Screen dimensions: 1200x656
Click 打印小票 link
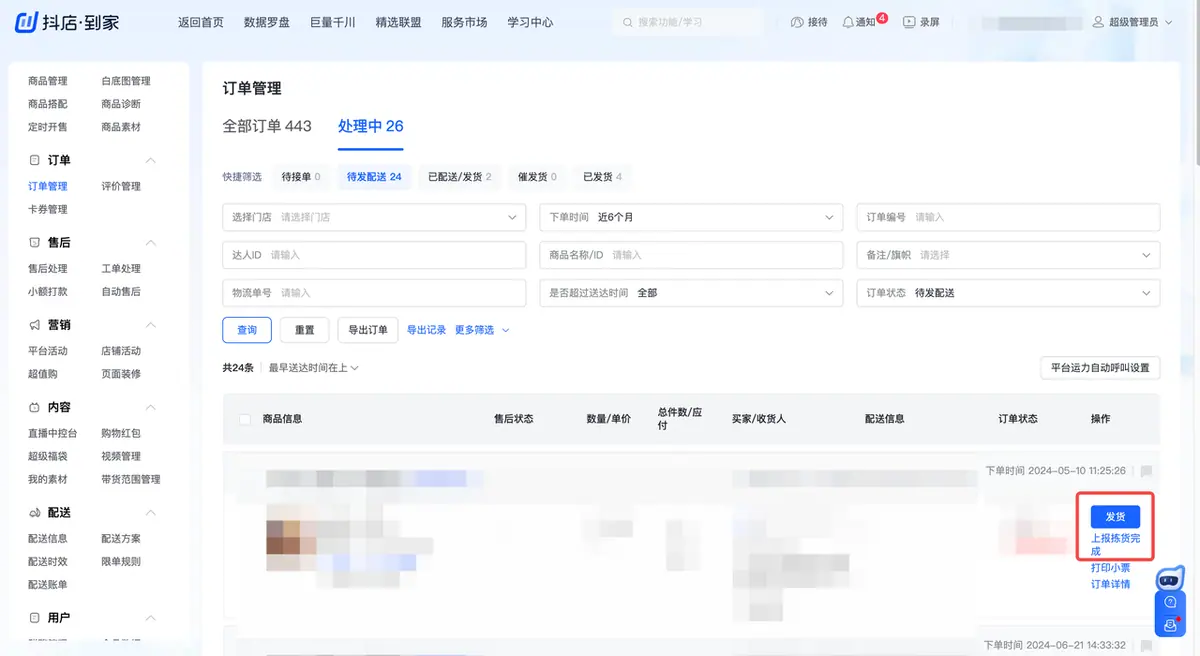tap(1111, 568)
